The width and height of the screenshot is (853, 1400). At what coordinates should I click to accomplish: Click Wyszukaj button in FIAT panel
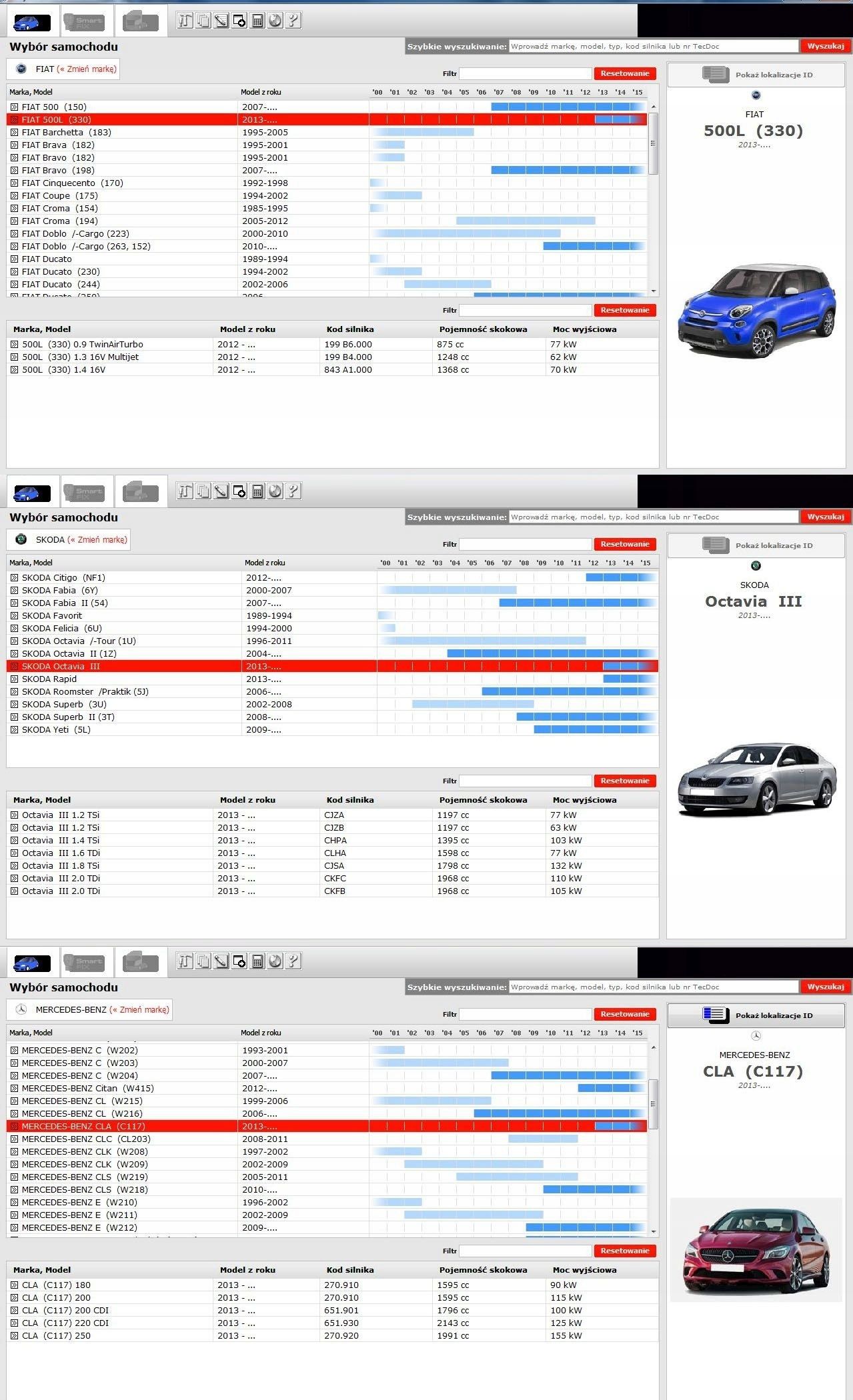coord(826,46)
